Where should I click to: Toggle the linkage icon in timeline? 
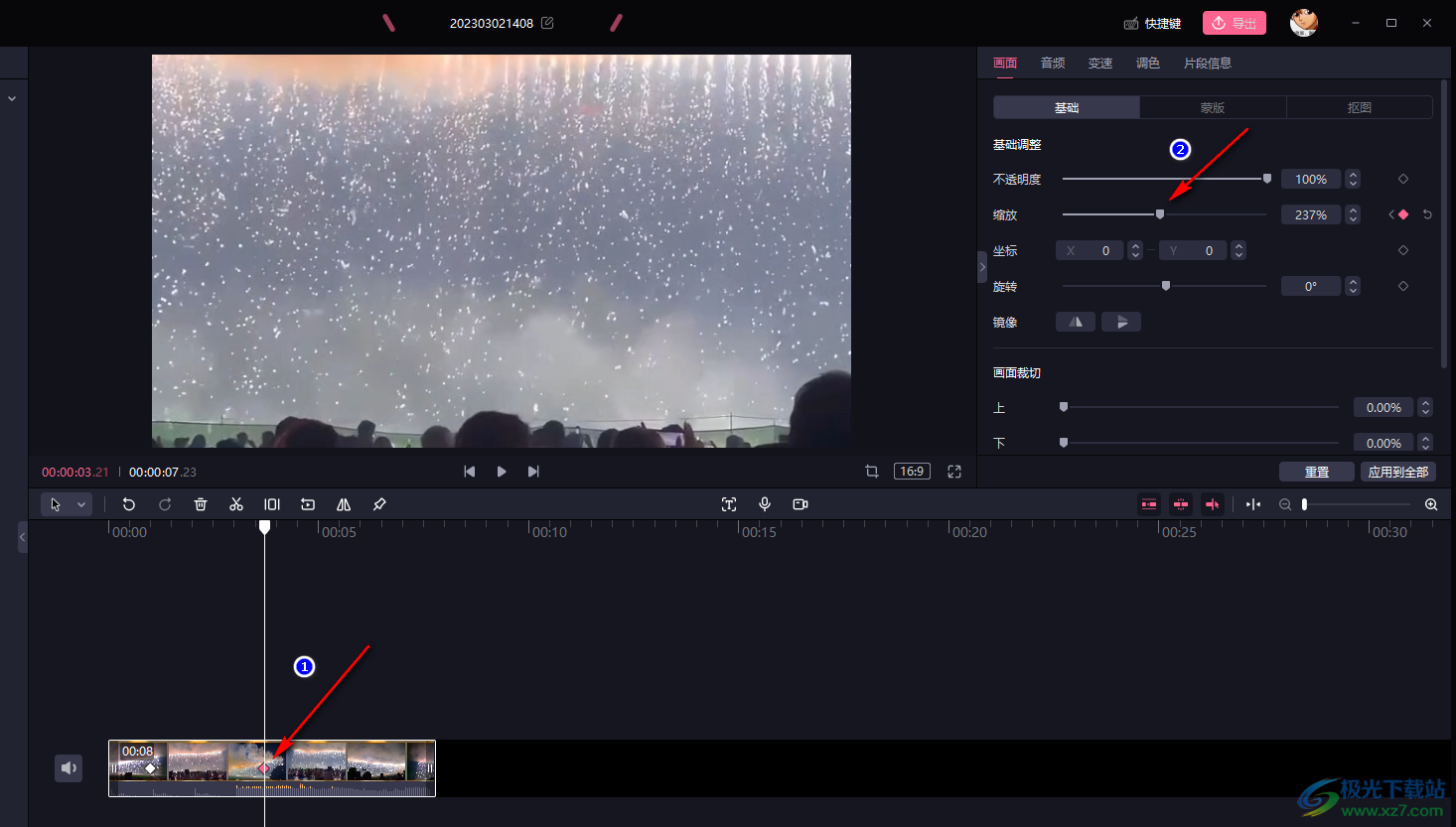(1213, 504)
